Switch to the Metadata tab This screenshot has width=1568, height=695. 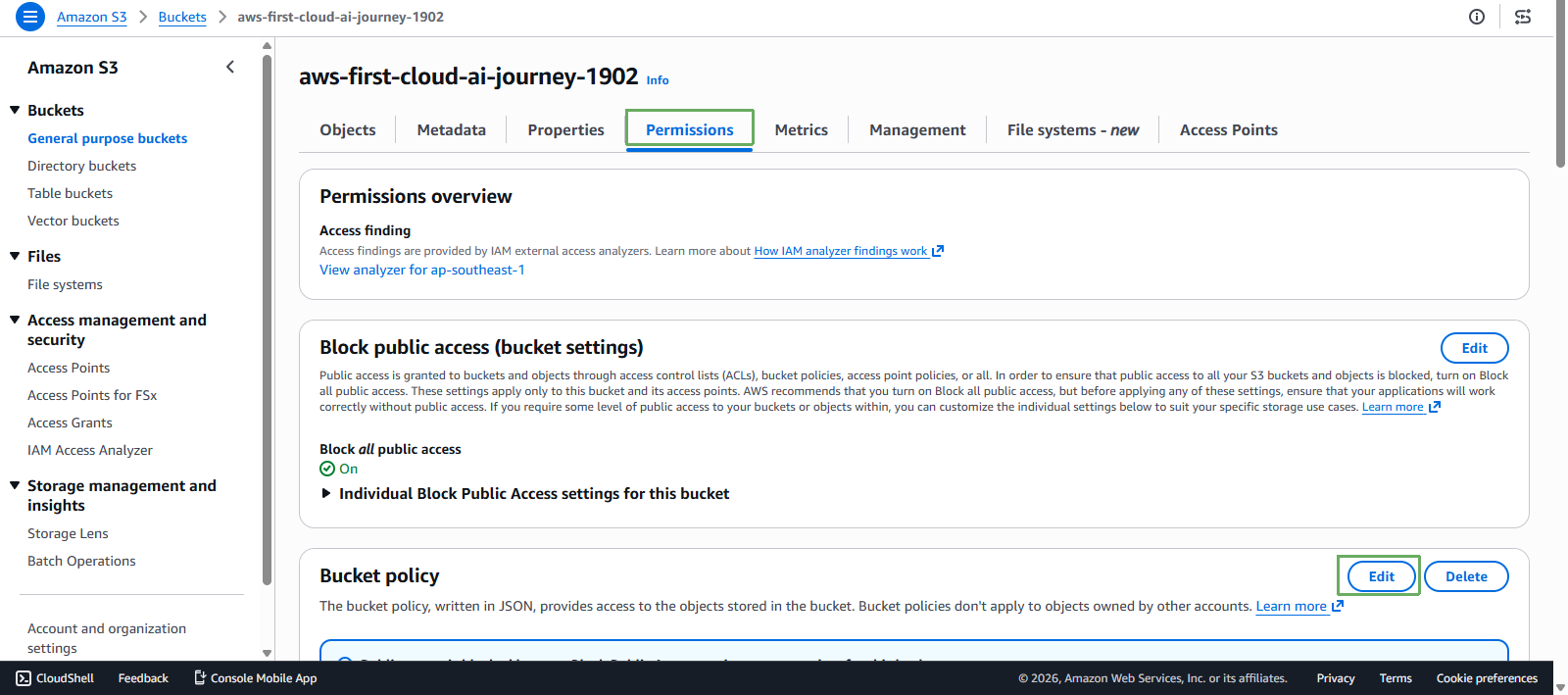(x=452, y=129)
